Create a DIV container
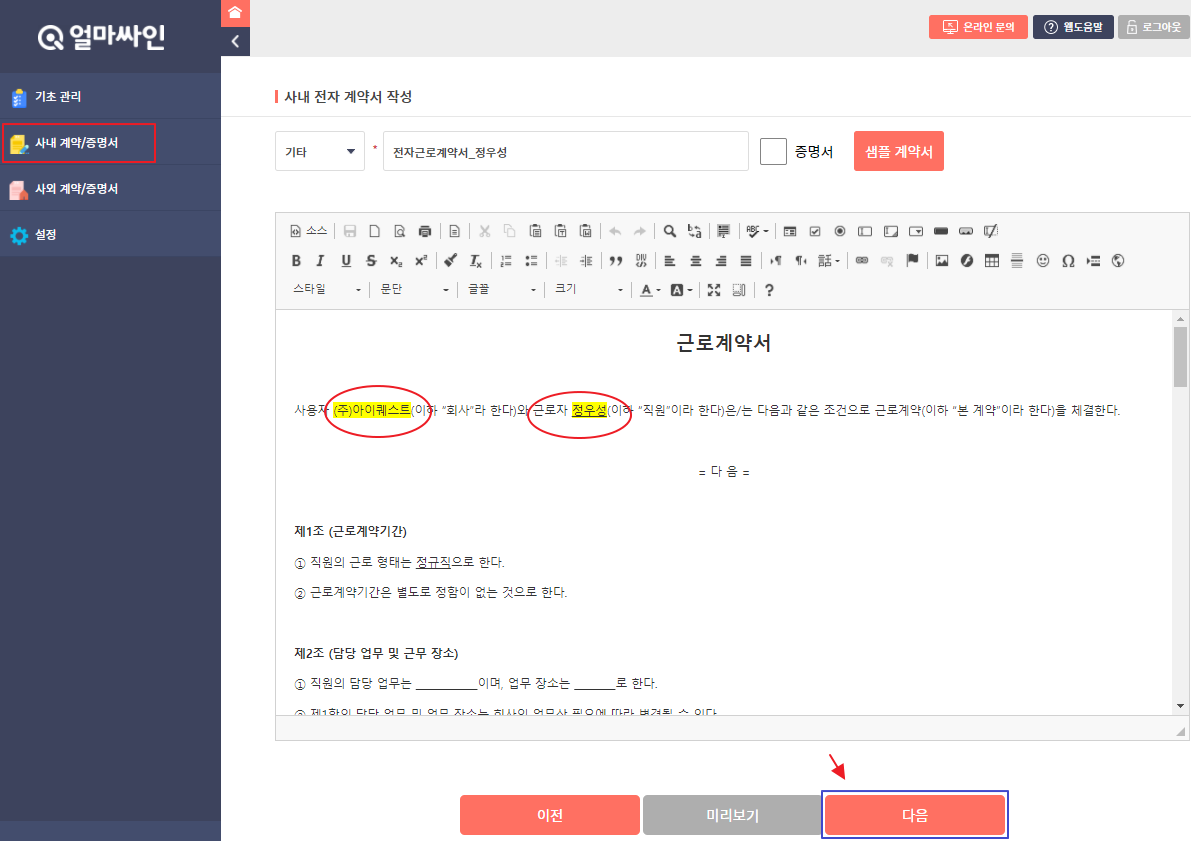 click(x=641, y=260)
